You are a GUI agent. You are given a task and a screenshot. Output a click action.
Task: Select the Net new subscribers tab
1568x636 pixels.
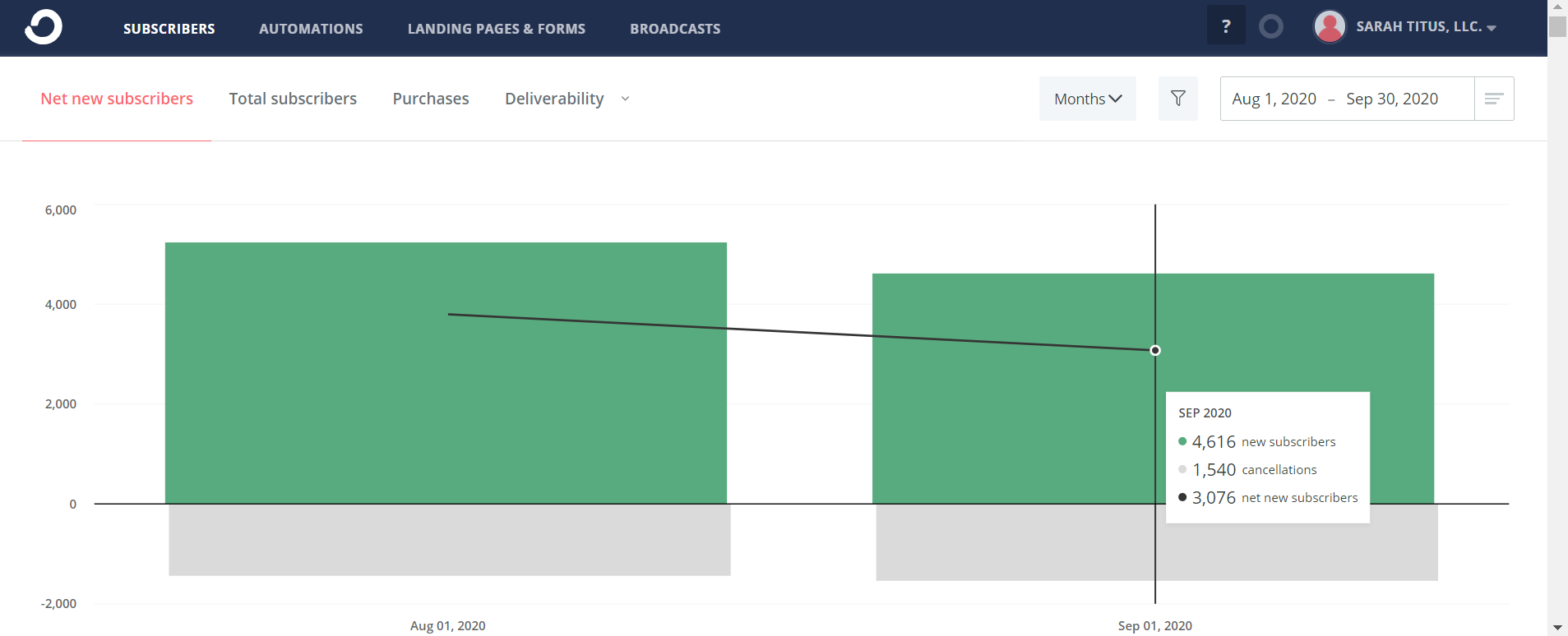pos(117,99)
